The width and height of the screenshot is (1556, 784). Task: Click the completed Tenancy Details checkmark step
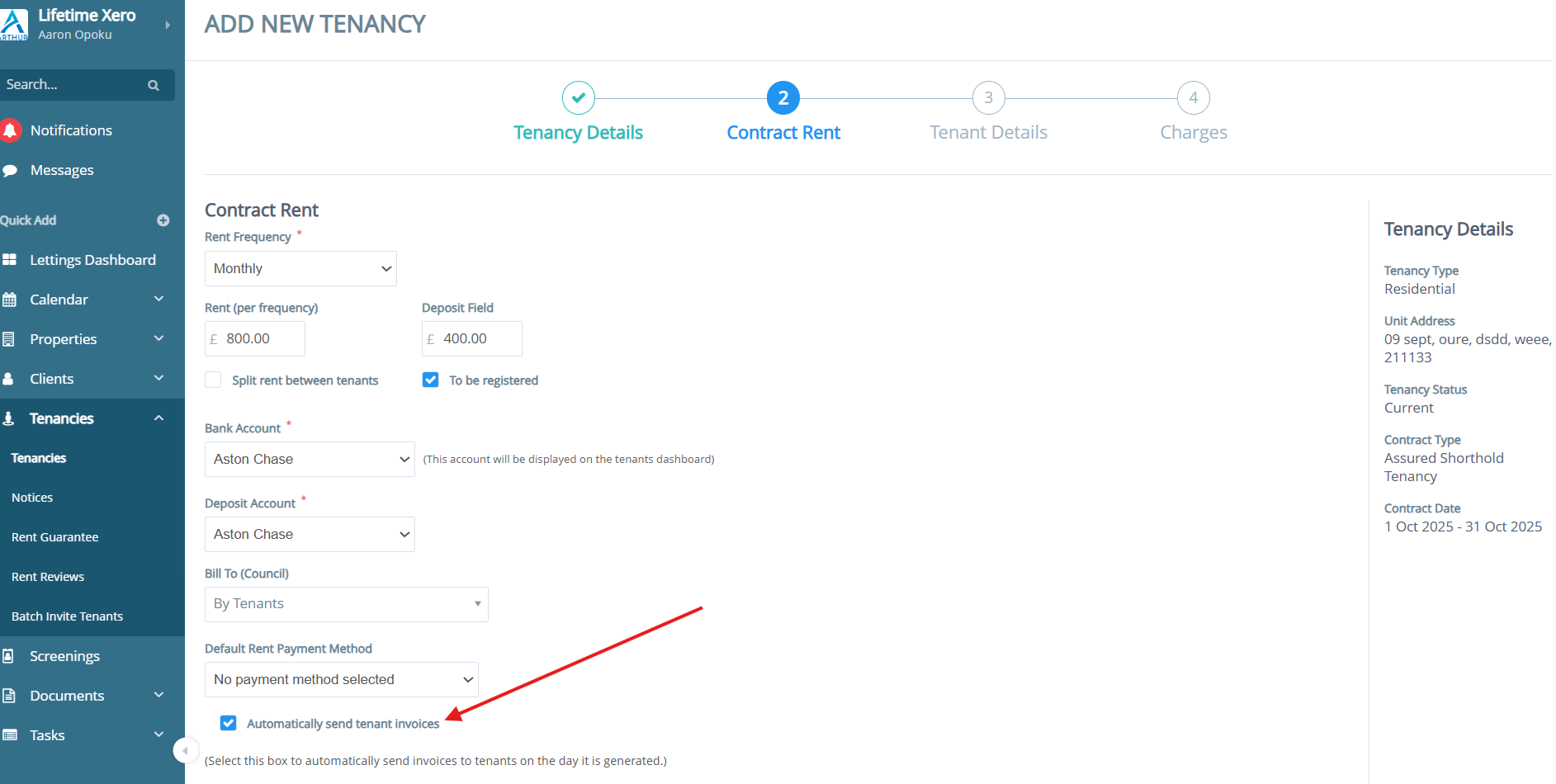579,98
